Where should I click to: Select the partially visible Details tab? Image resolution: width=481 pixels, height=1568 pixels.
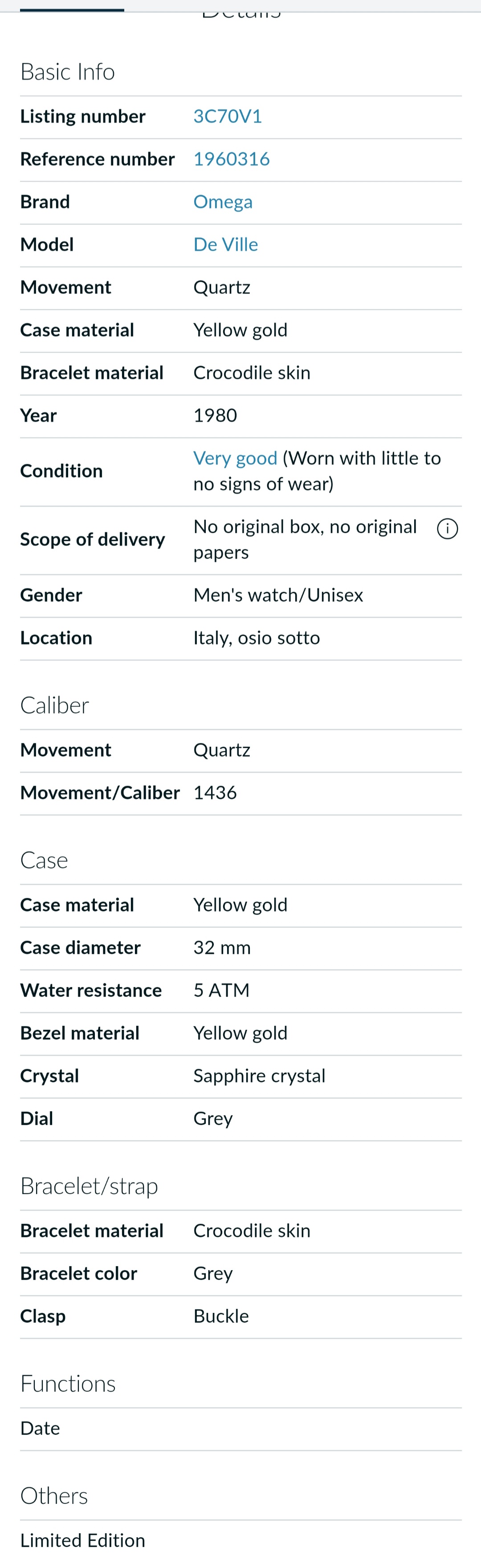(241, 12)
